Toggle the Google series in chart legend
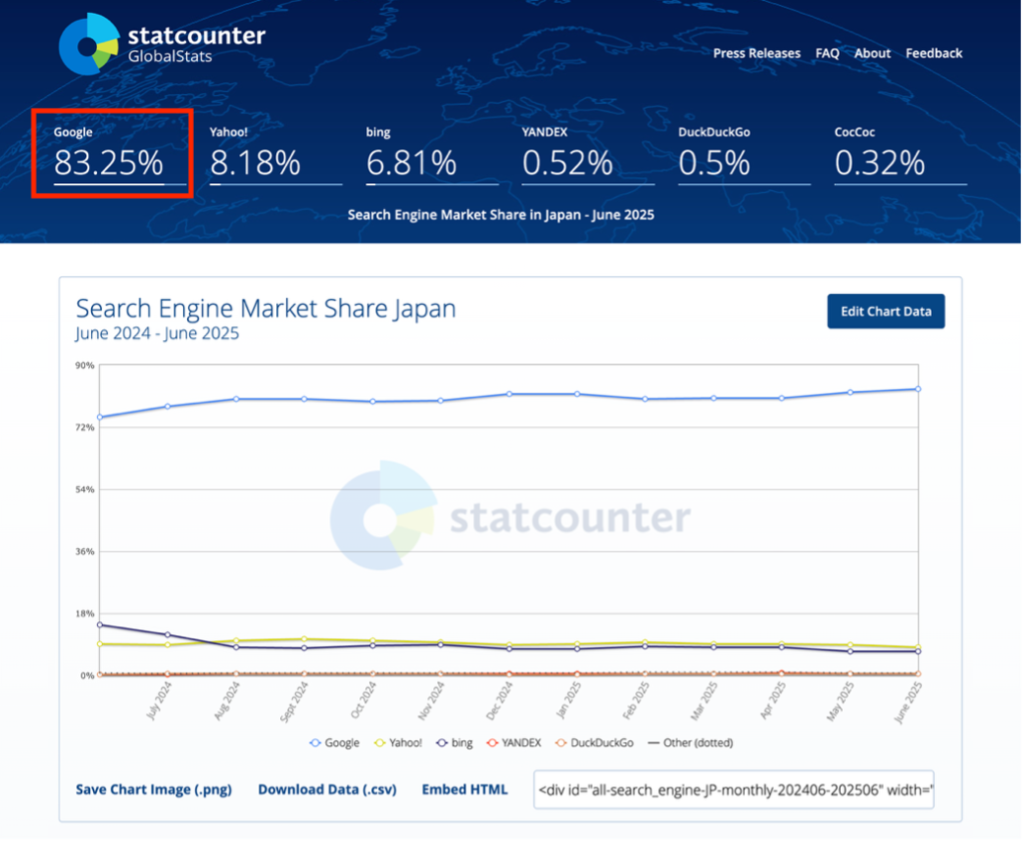The height and width of the screenshot is (843, 1024). pyautogui.click(x=335, y=743)
